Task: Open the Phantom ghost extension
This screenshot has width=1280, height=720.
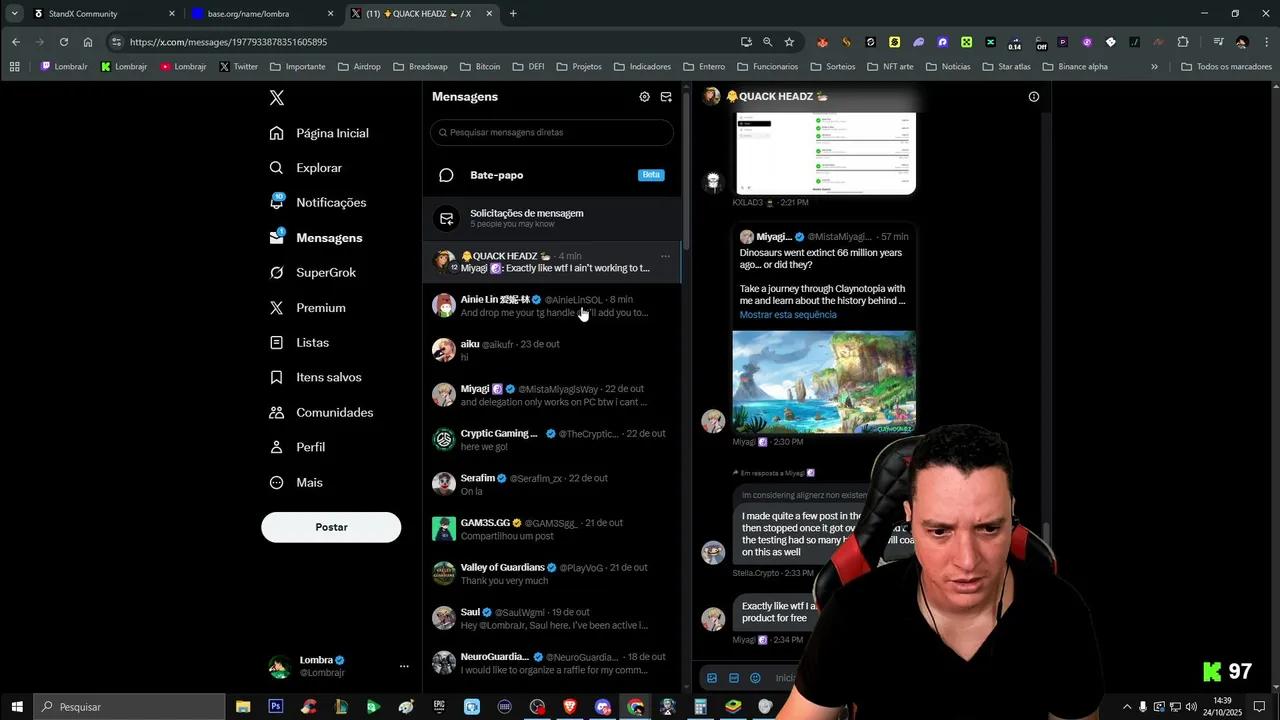Action: [x=918, y=42]
